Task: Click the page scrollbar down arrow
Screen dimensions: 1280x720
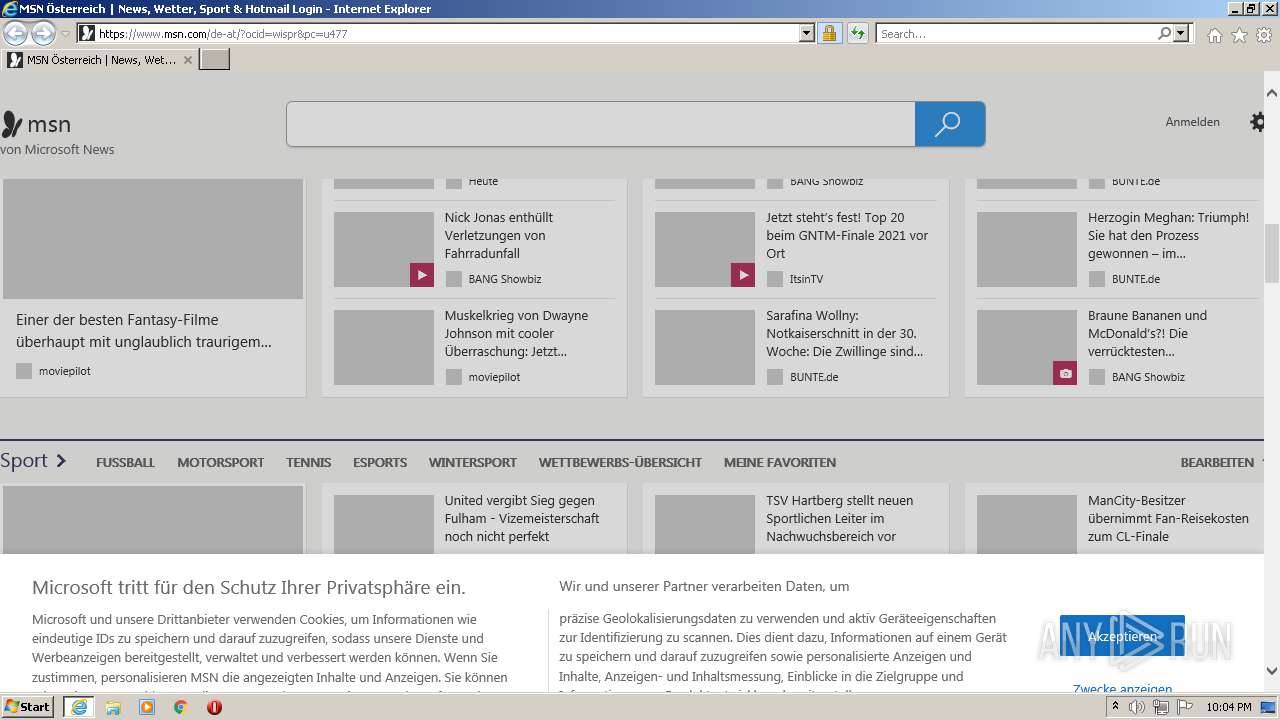Action: 1272,671
